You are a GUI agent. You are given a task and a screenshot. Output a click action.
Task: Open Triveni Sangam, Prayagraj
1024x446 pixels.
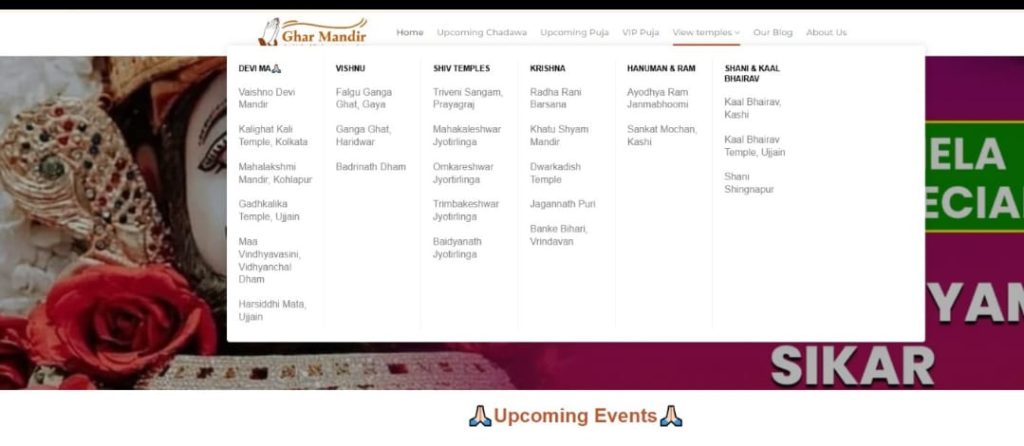[467, 98]
